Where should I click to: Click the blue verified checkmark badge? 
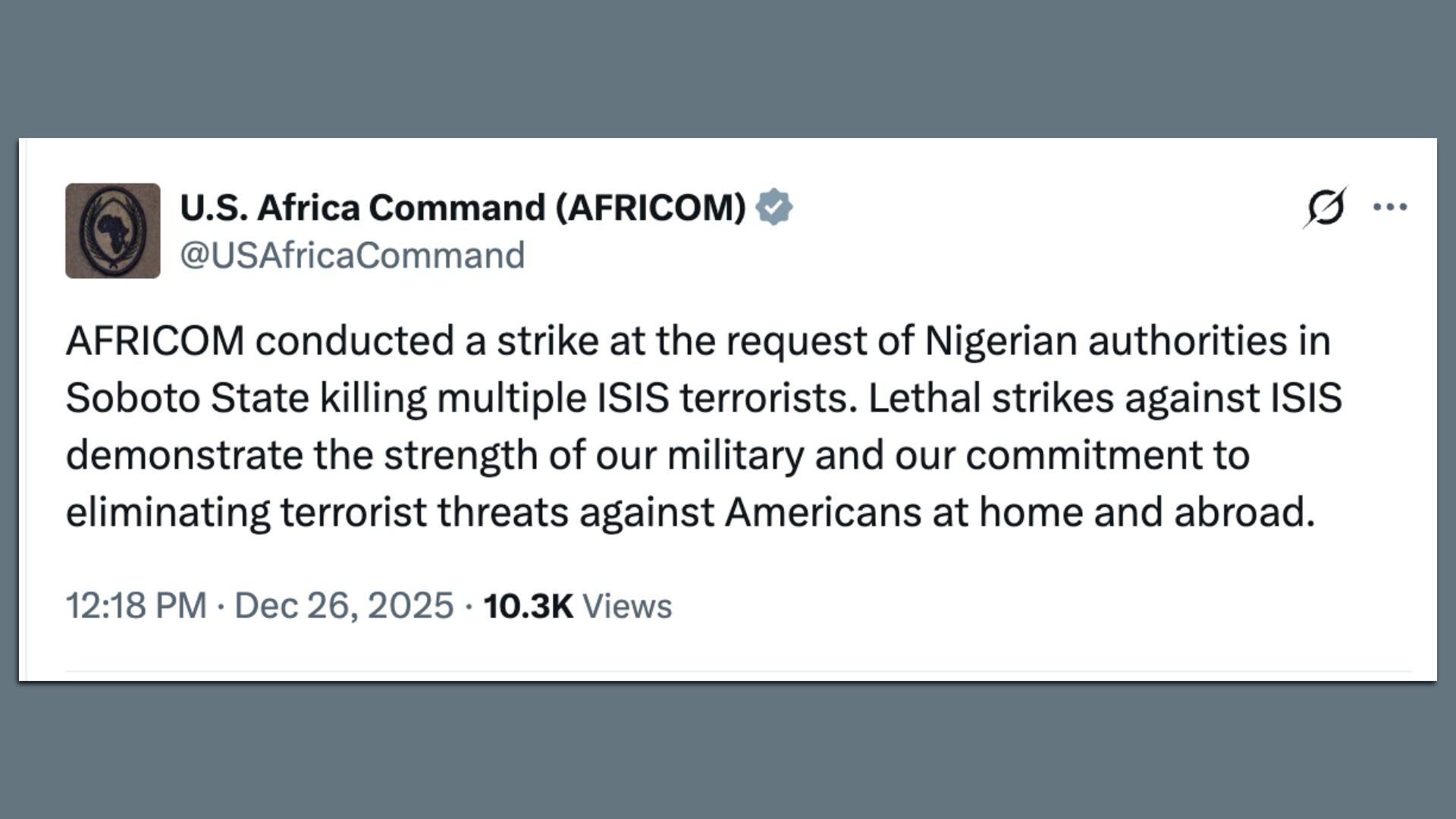[773, 208]
